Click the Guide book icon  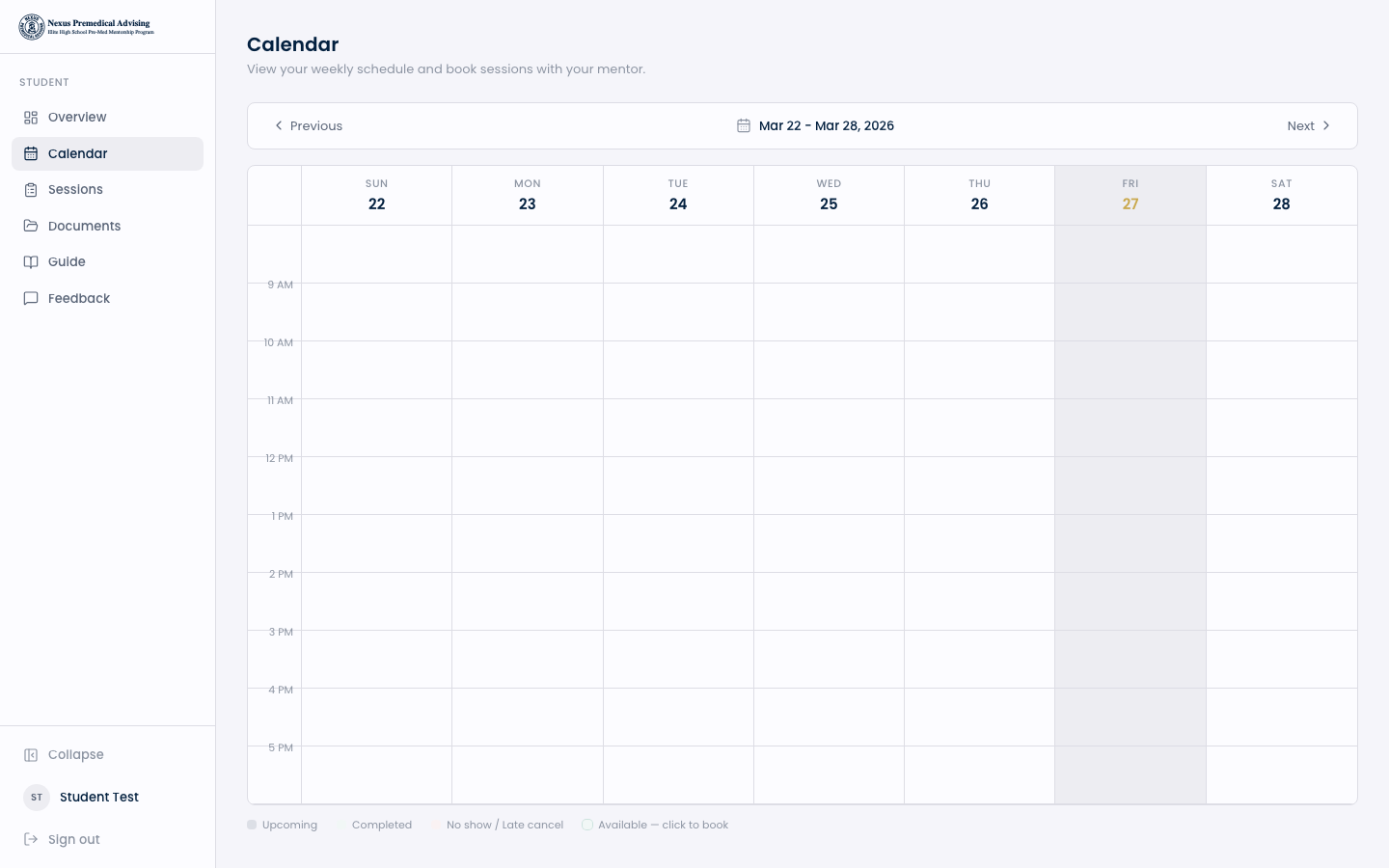tap(31, 262)
